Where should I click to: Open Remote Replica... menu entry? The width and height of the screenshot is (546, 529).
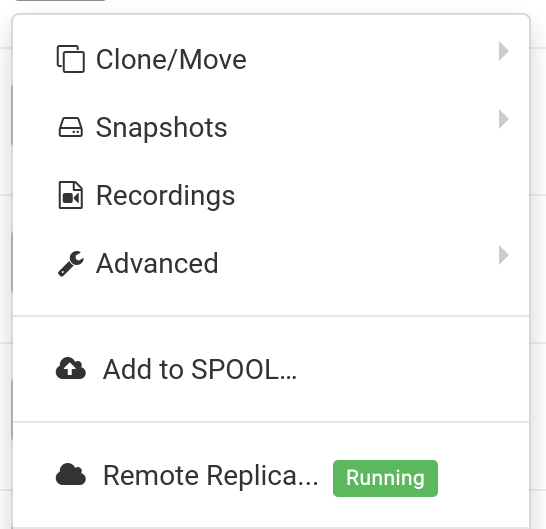pos(271,475)
